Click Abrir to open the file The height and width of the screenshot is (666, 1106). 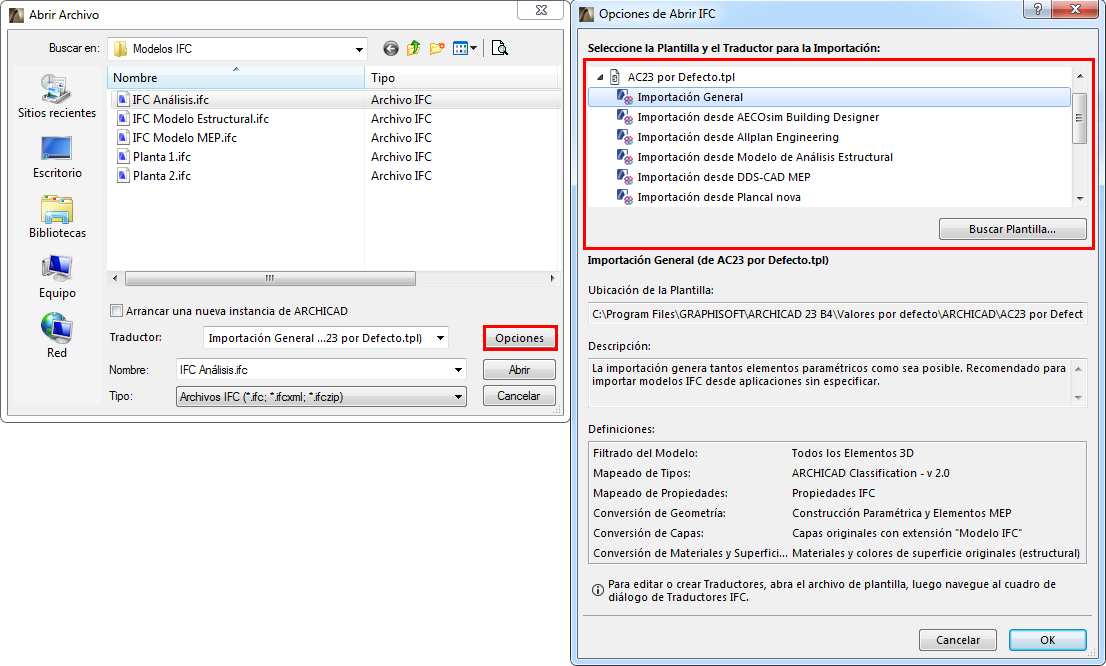(x=519, y=370)
